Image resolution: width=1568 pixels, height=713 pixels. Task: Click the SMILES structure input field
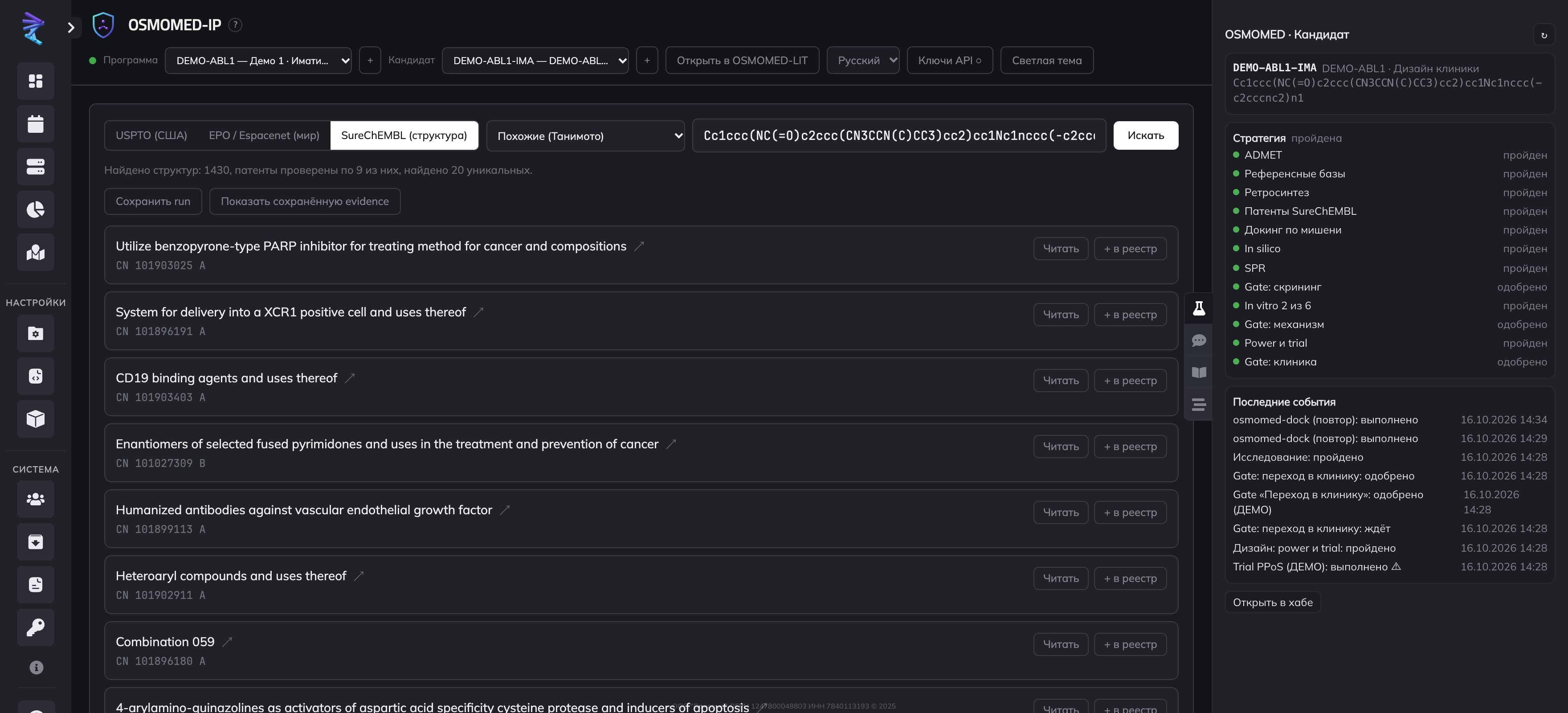898,135
